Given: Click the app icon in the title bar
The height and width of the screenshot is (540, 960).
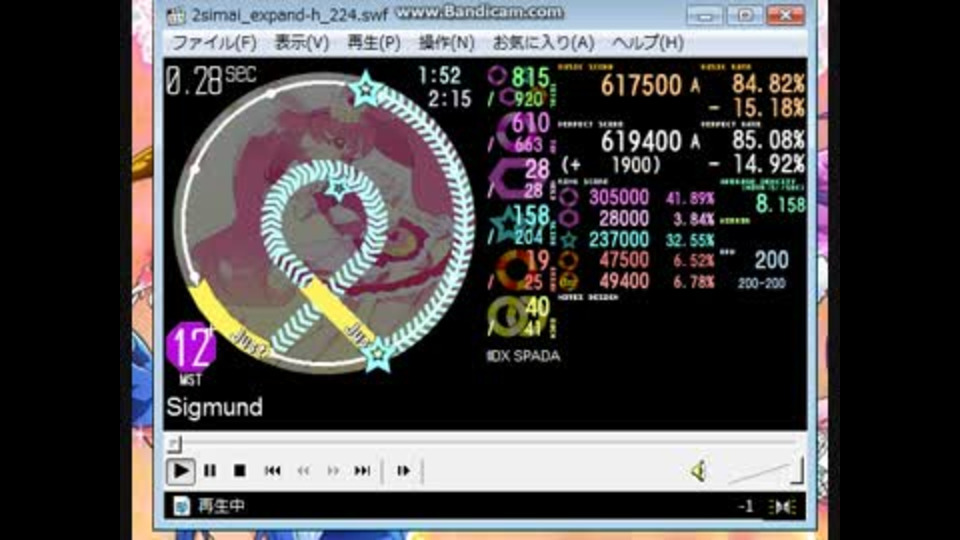Looking at the screenshot, I should pyautogui.click(x=176, y=16).
